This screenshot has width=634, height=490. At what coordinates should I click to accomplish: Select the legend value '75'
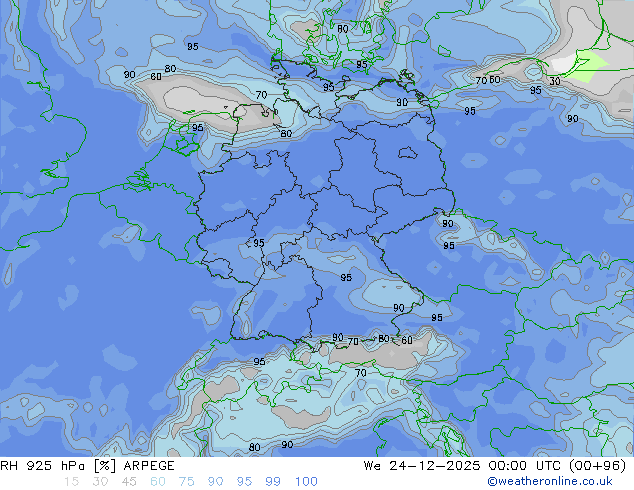click(186, 481)
